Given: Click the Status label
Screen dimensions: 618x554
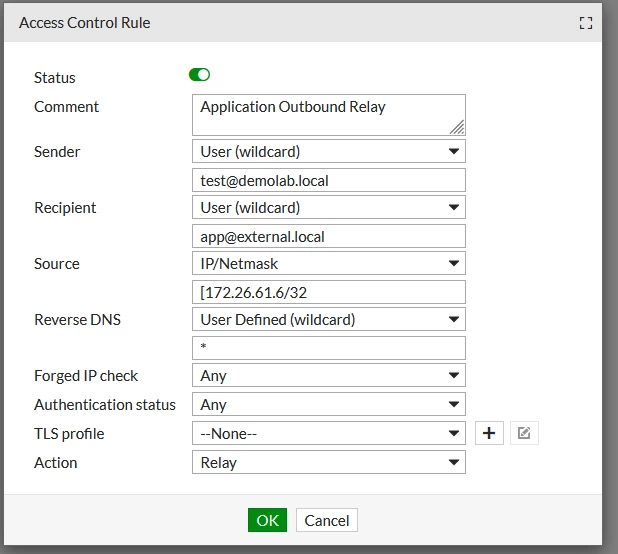Looking at the screenshot, I should 54,78.
